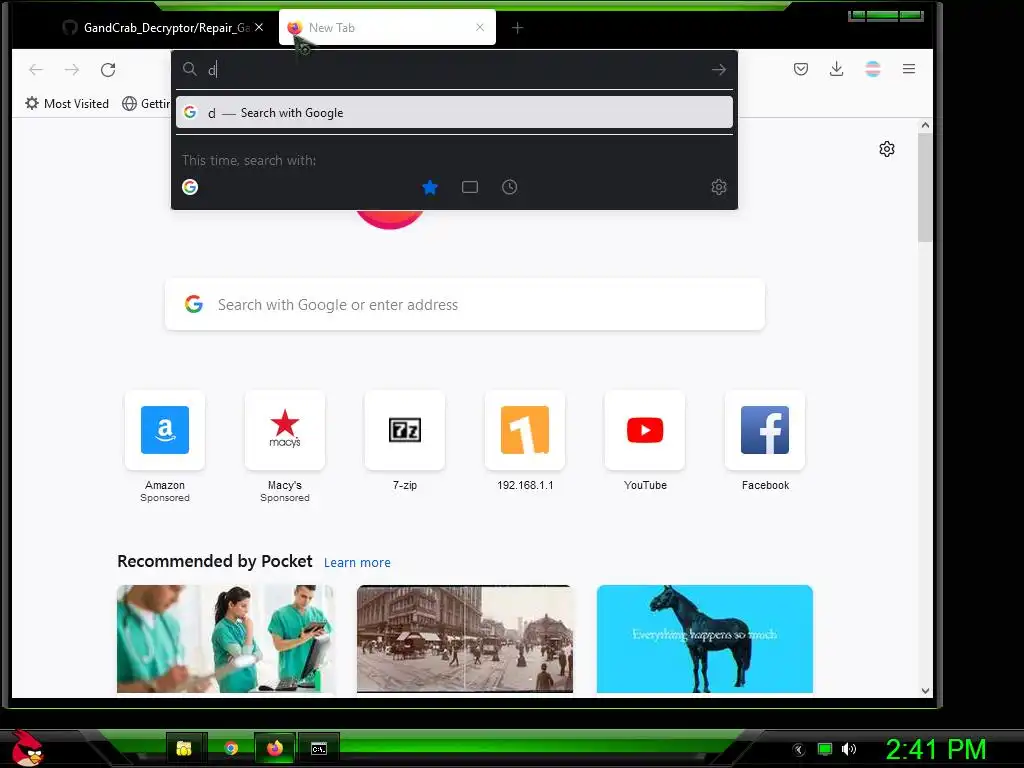Close the GandCrab_Decryptor tab
Image resolution: width=1024 pixels, height=768 pixels.
point(259,27)
